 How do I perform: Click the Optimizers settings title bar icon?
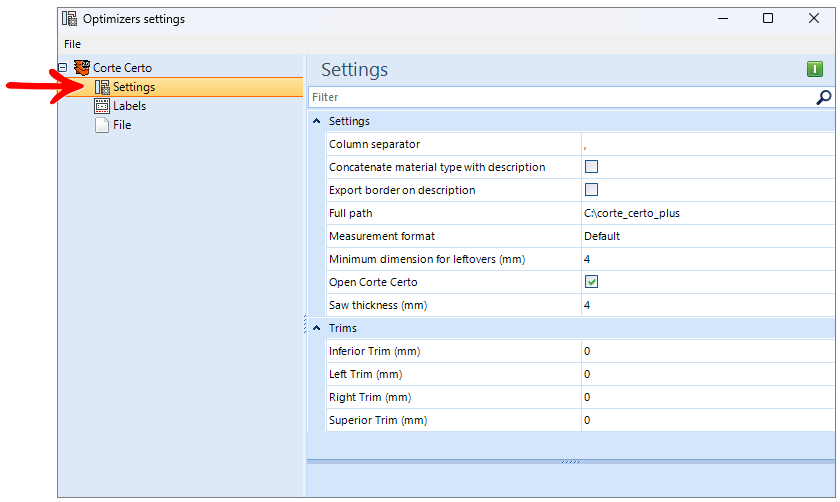[x=70, y=18]
